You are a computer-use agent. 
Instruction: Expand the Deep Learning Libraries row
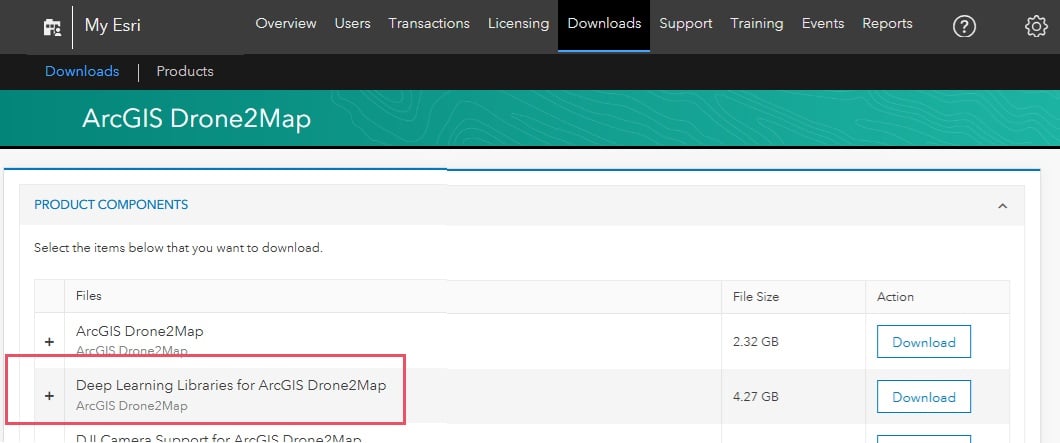49,396
